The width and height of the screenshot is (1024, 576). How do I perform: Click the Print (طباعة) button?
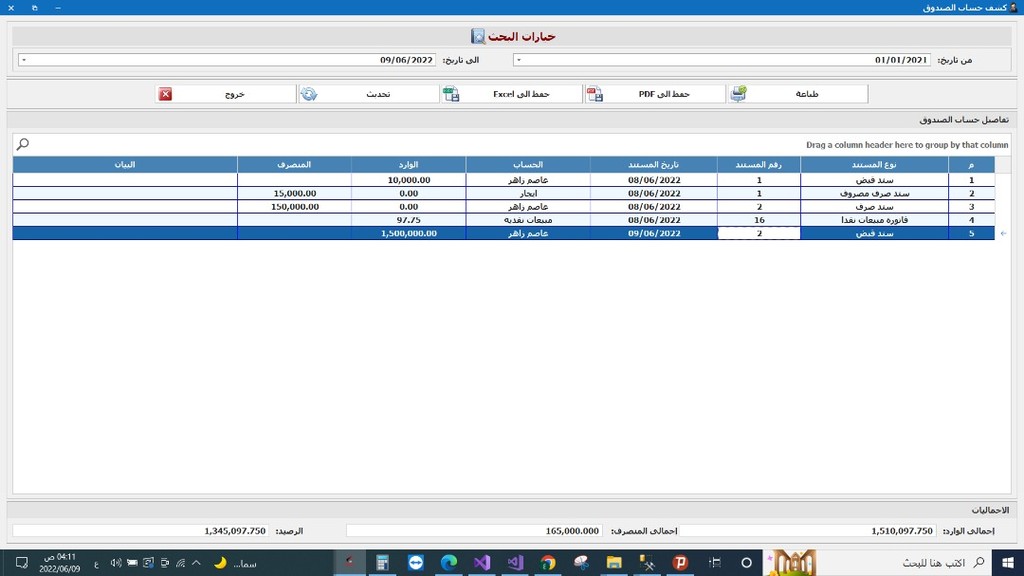797,94
